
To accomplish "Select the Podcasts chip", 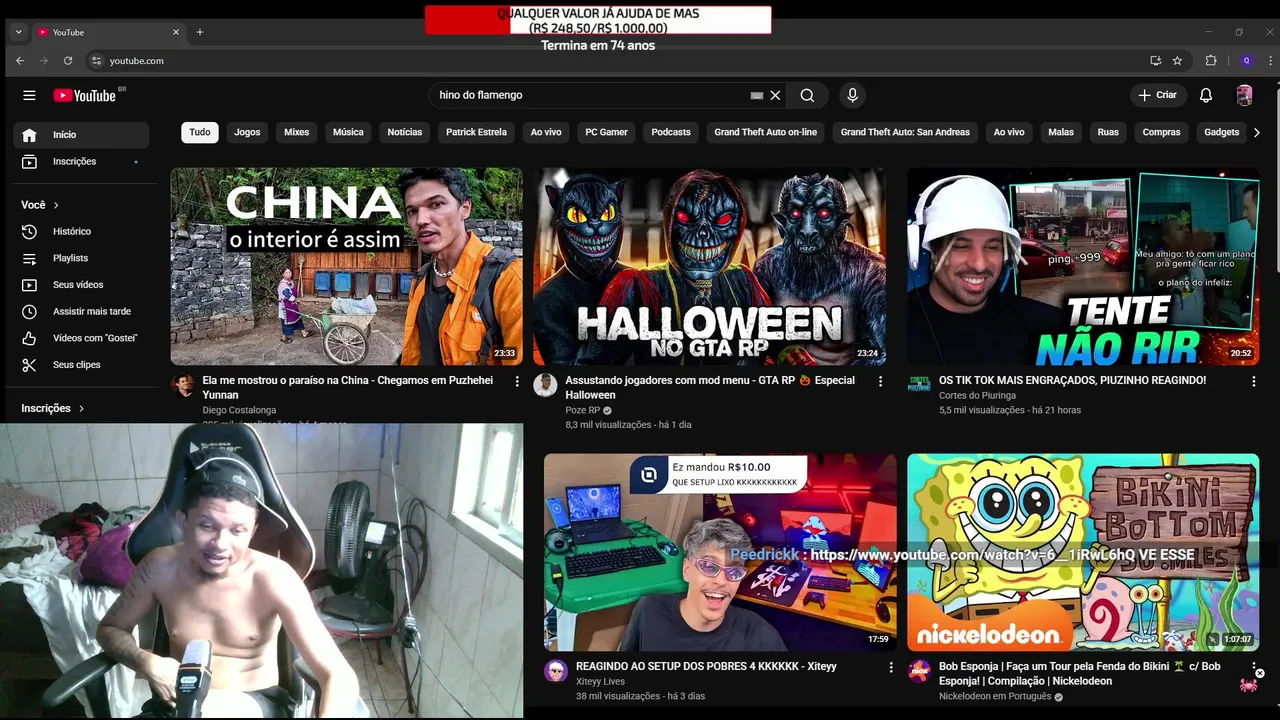I will pos(671,132).
